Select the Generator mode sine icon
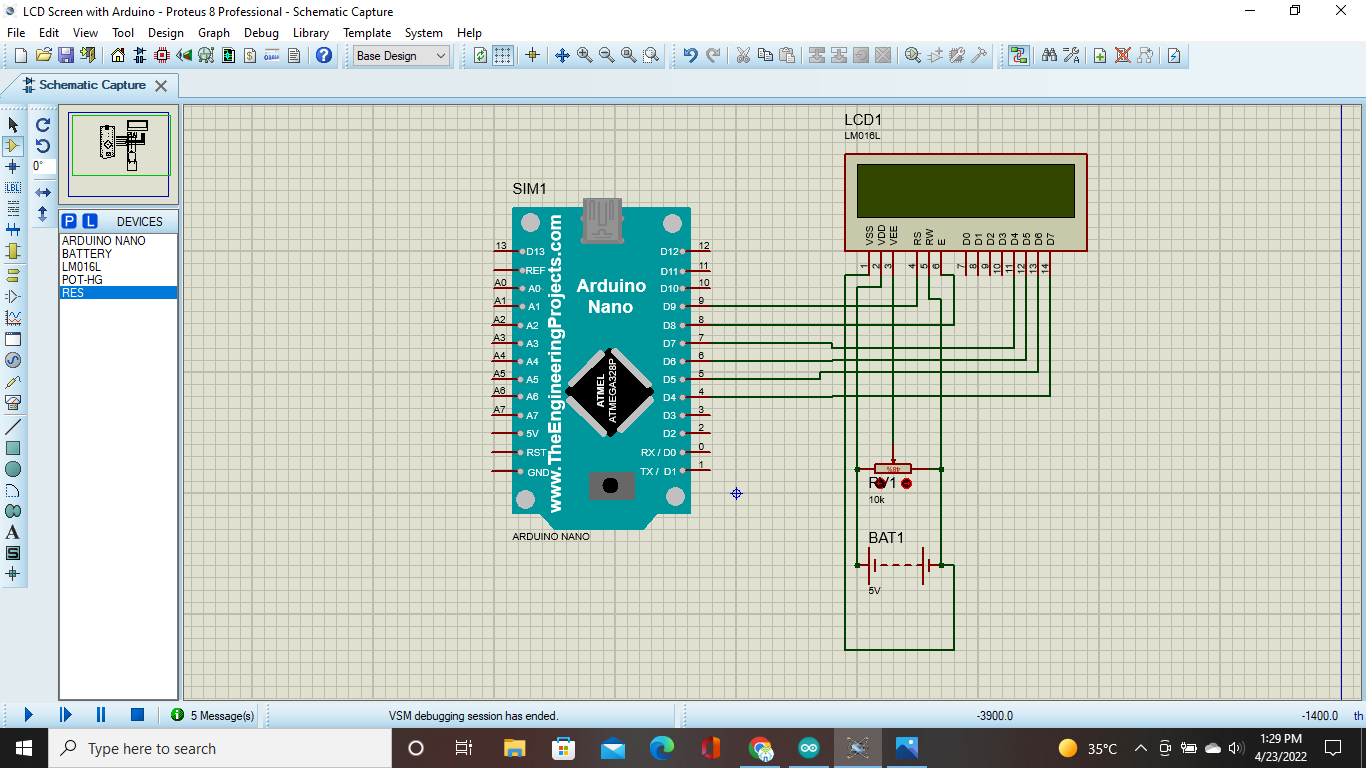Image resolution: width=1366 pixels, height=768 pixels. tap(13, 360)
